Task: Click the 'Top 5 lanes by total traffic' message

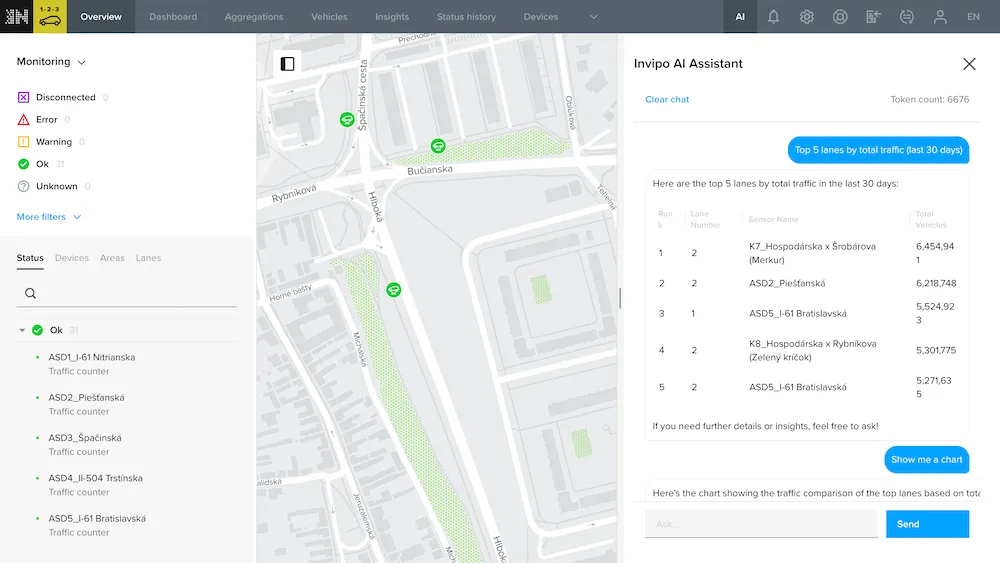Action: pos(878,150)
